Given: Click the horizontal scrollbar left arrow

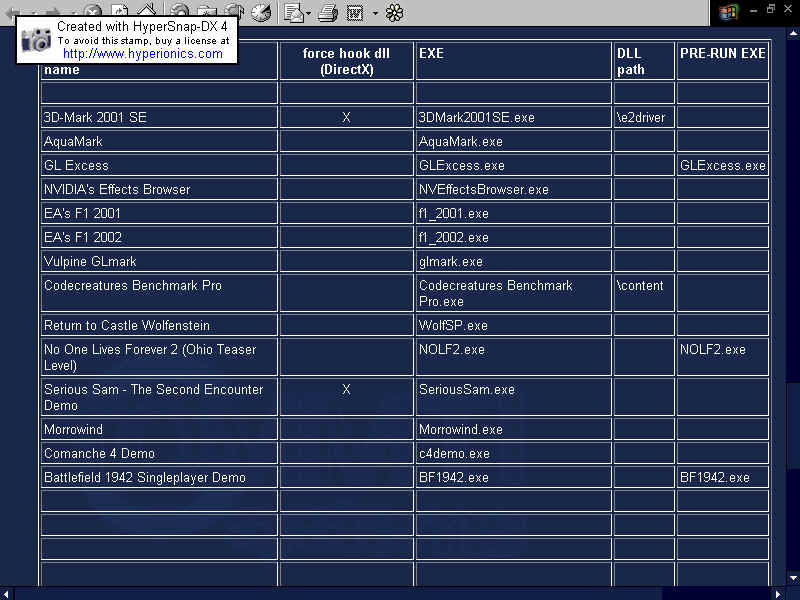Looking at the screenshot, I should (x=6, y=594).
